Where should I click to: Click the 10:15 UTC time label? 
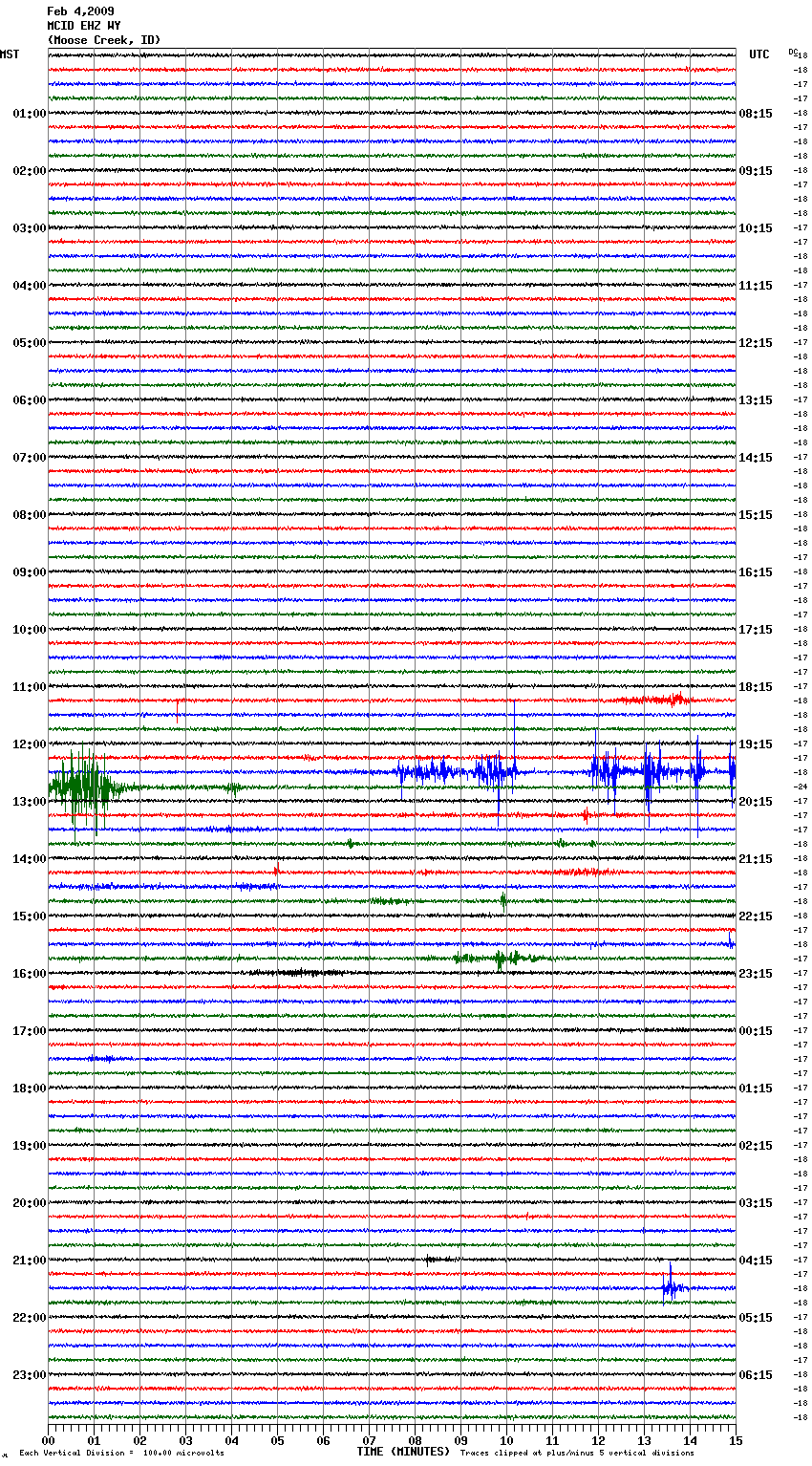[x=756, y=228]
